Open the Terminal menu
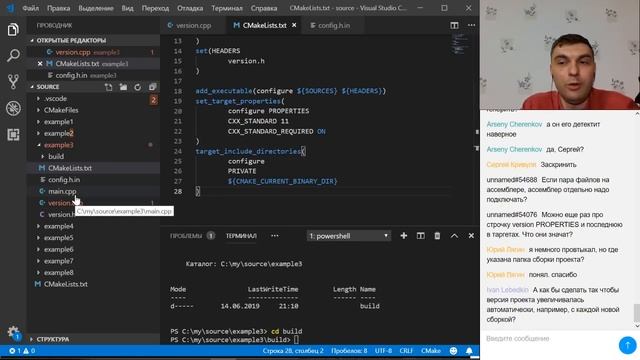 227,8
